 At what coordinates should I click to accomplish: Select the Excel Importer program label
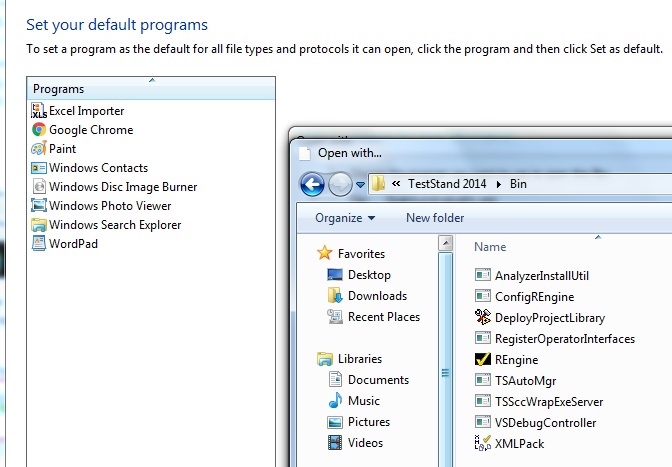click(x=87, y=111)
